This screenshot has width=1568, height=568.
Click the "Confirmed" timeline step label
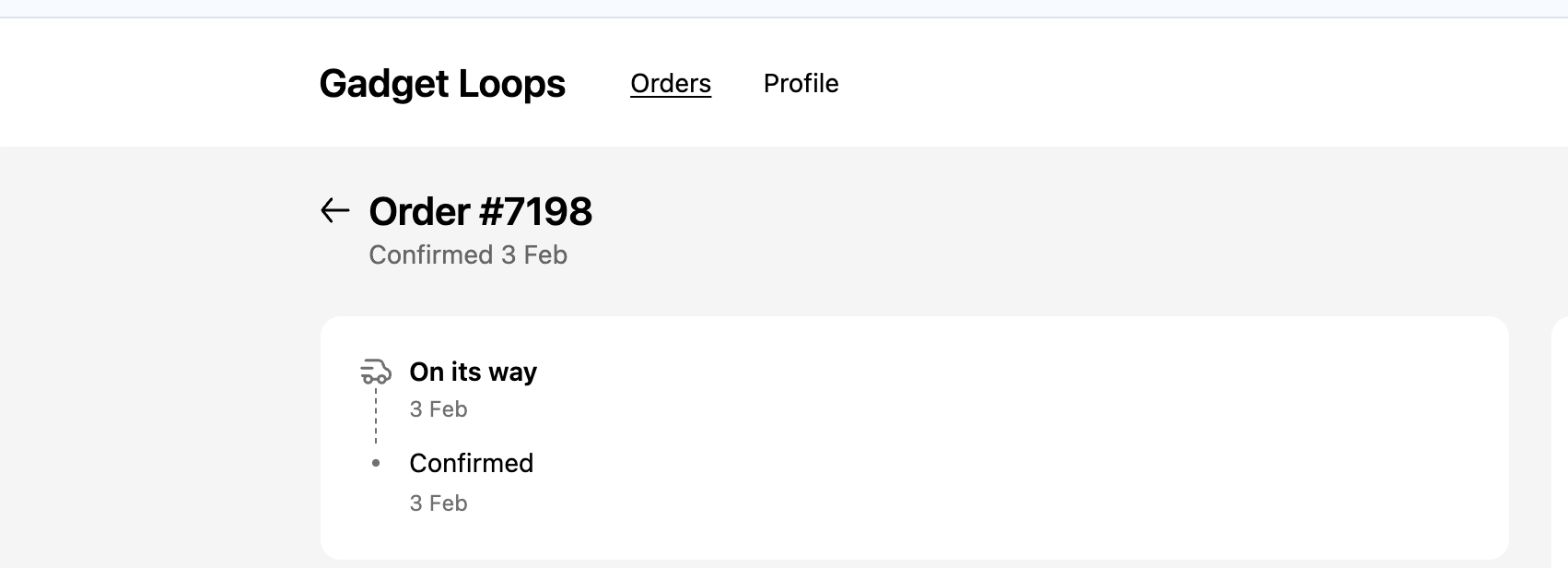pyautogui.click(x=471, y=463)
